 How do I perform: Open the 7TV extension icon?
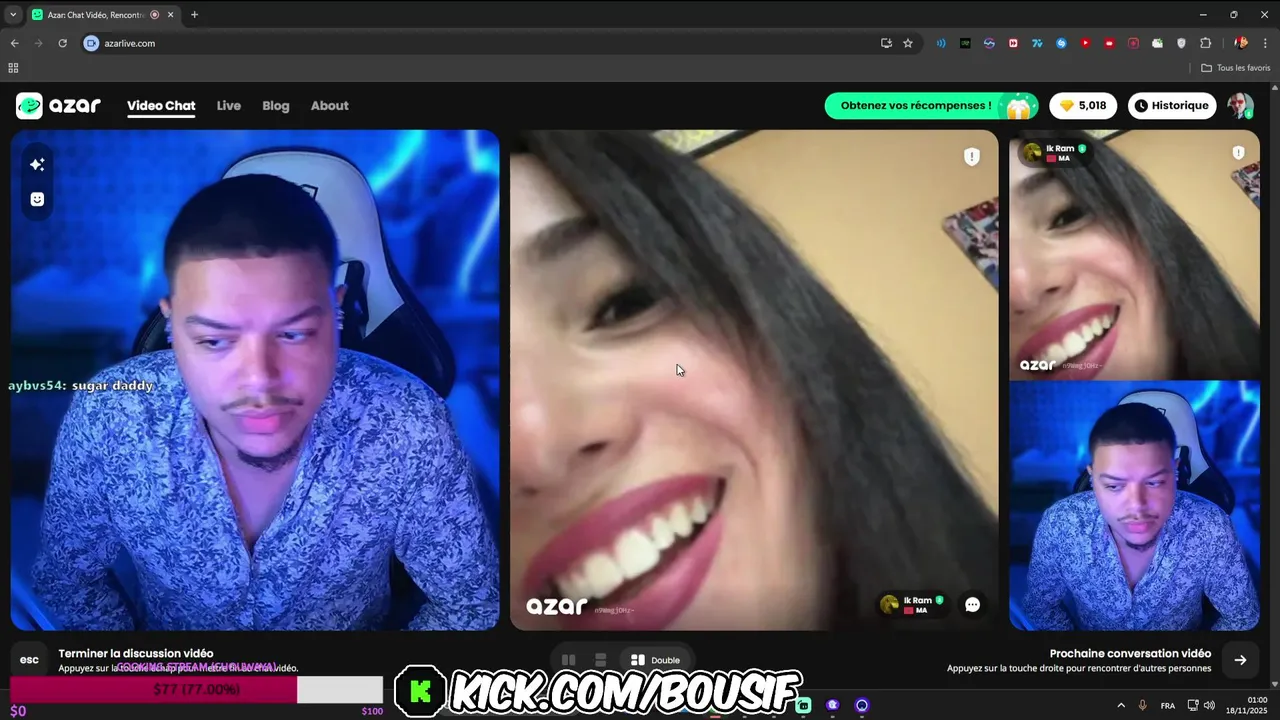point(1037,43)
